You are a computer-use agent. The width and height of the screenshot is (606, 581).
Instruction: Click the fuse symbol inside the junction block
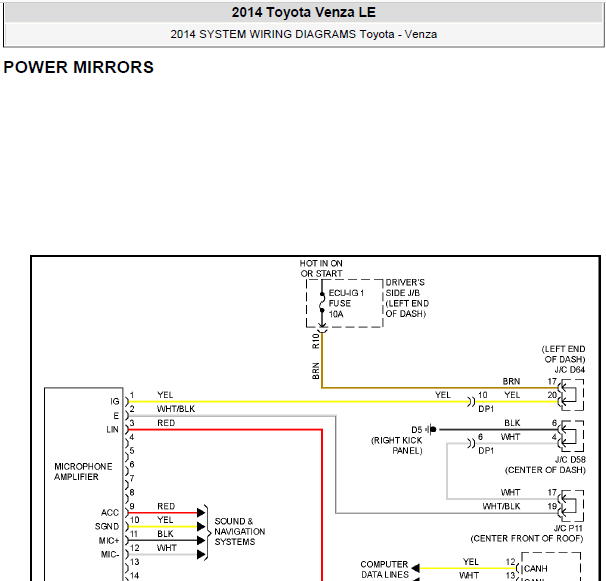tap(322, 302)
